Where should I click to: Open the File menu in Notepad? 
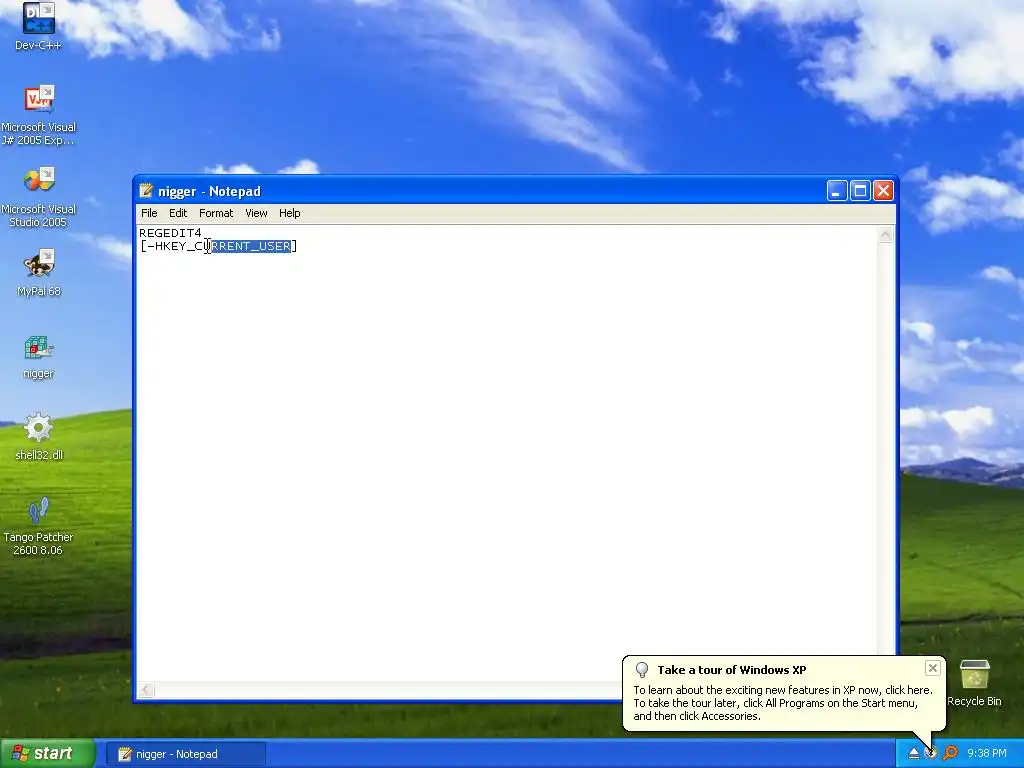pos(149,213)
